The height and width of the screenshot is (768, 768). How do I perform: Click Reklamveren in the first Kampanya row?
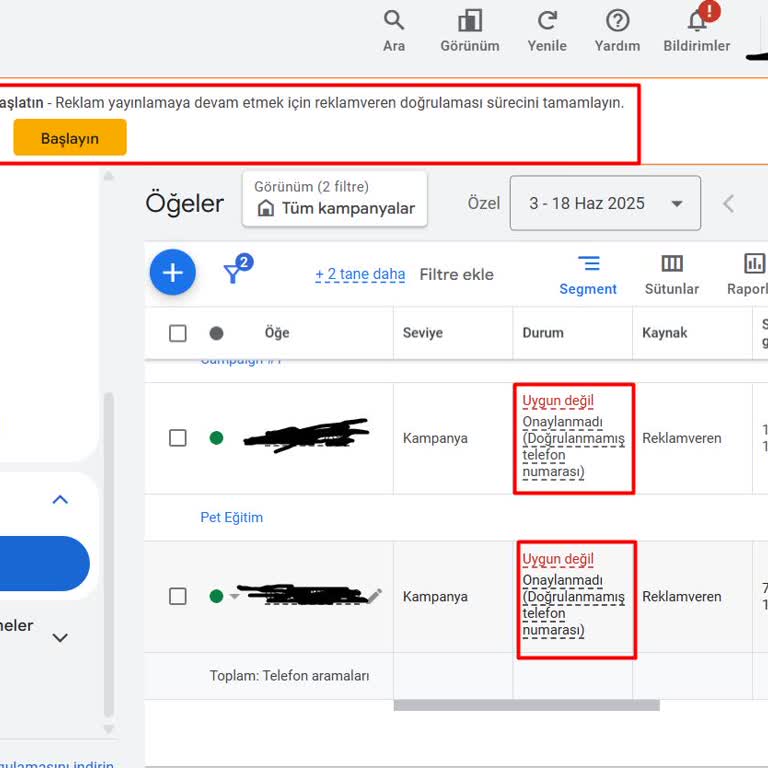pyautogui.click(x=681, y=438)
